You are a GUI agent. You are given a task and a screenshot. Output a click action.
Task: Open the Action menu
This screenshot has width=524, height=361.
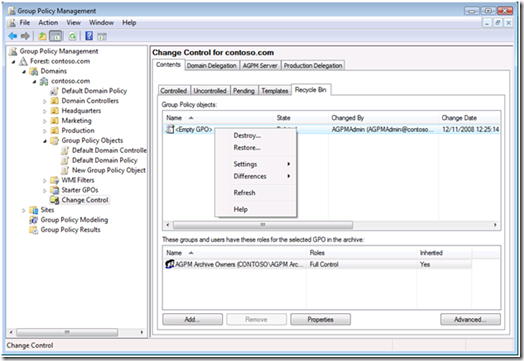tap(48, 22)
